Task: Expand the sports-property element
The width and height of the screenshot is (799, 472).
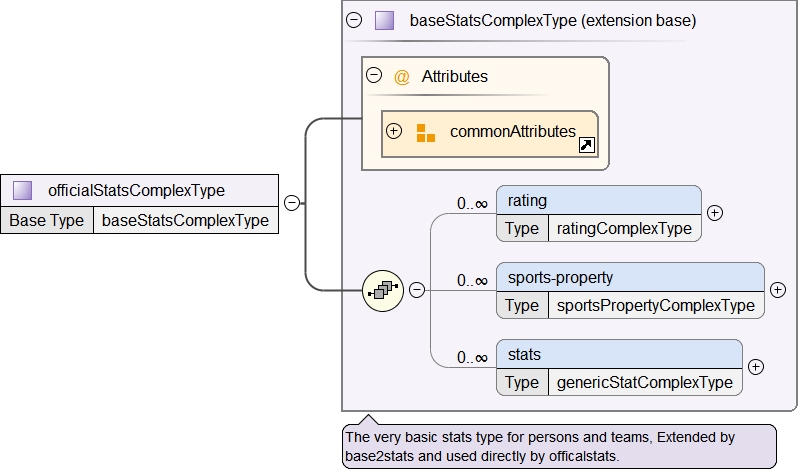Action: [778, 290]
